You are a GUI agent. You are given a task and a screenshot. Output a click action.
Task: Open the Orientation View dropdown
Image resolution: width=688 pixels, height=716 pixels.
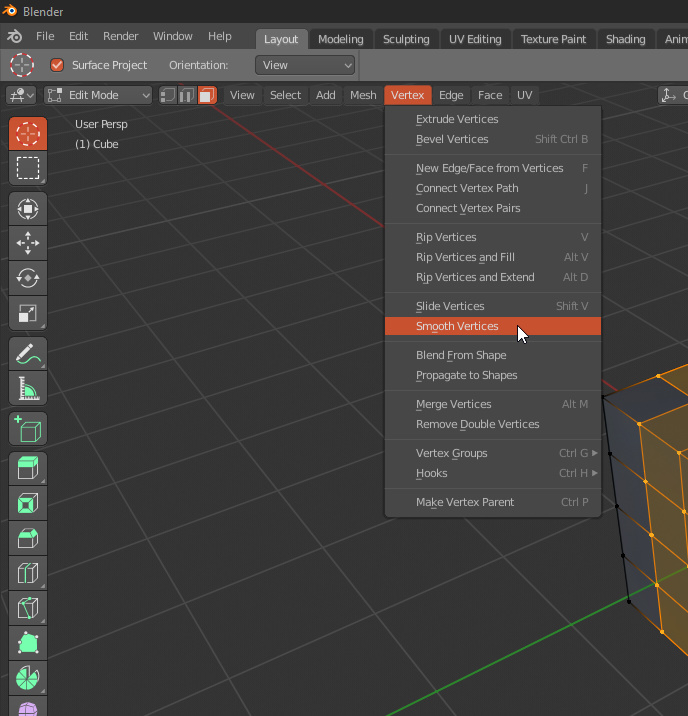pyautogui.click(x=305, y=65)
